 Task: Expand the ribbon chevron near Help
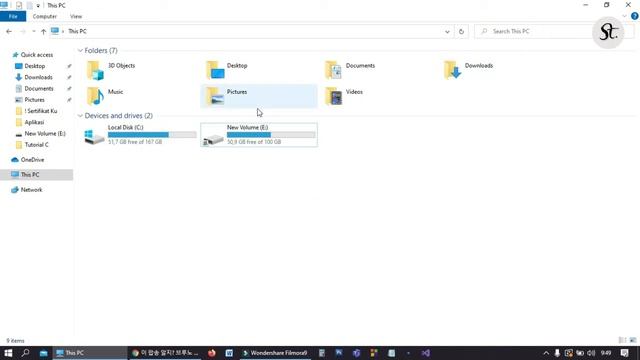click(x=624, y=16)
